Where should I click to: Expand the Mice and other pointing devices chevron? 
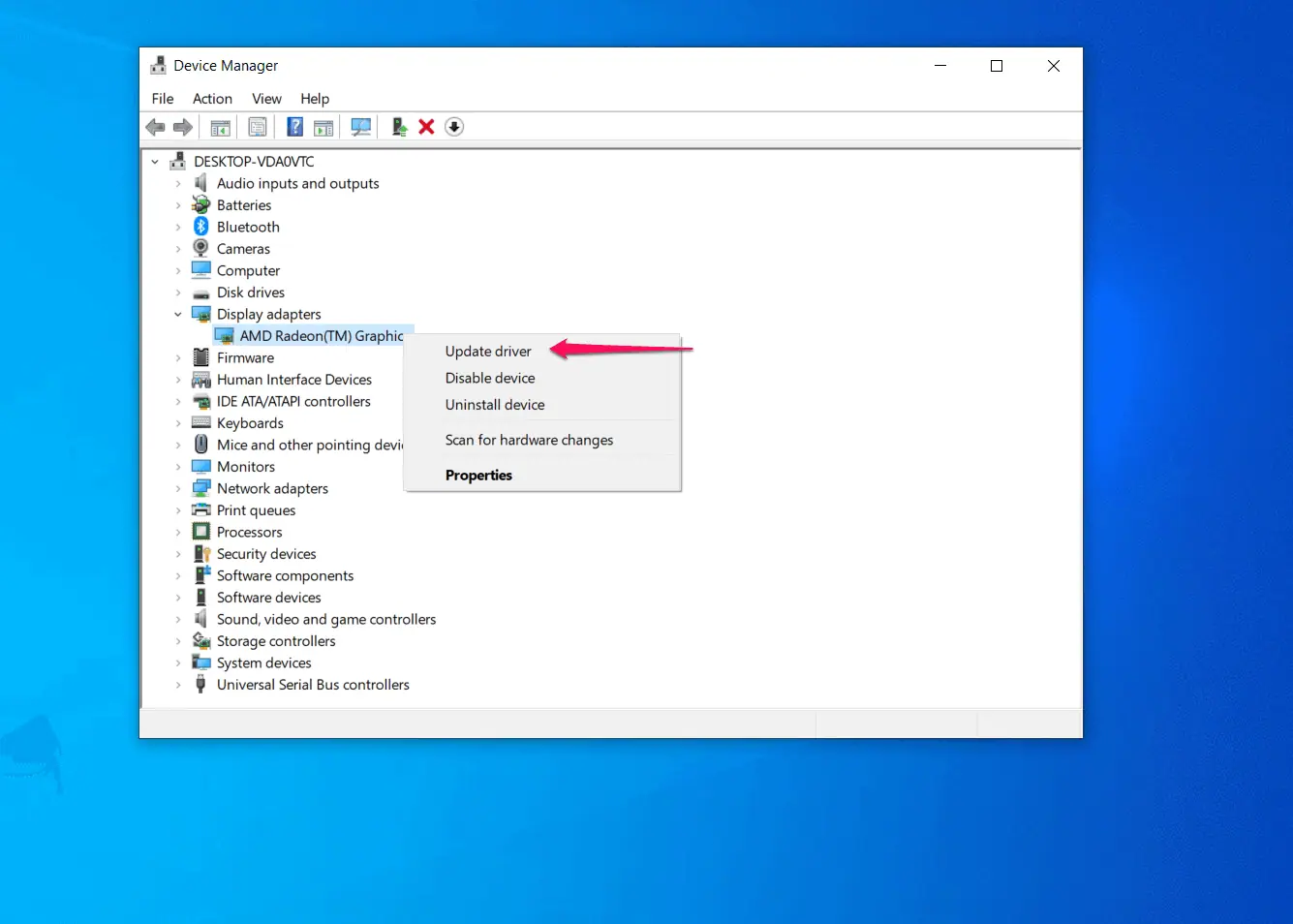pyautogui.click(x=178, y=445)
